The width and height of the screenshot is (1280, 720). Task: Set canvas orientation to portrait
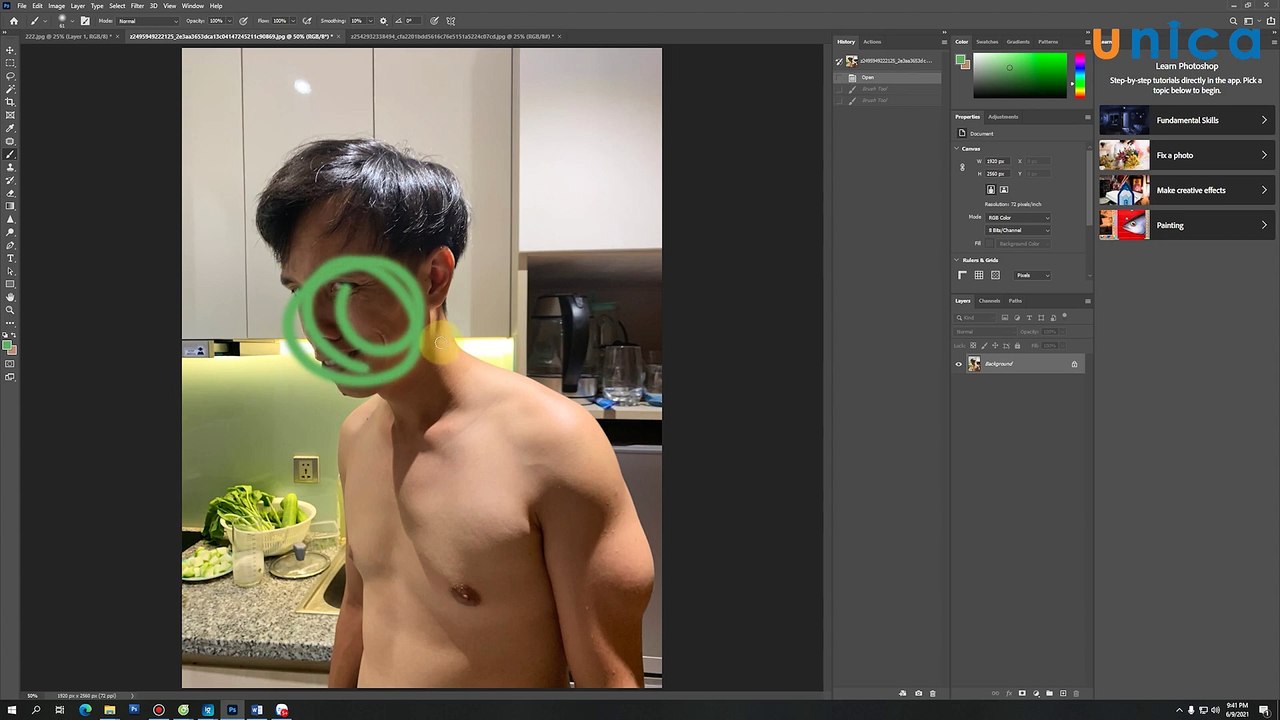pyautogui.click(x=991, y=189)
